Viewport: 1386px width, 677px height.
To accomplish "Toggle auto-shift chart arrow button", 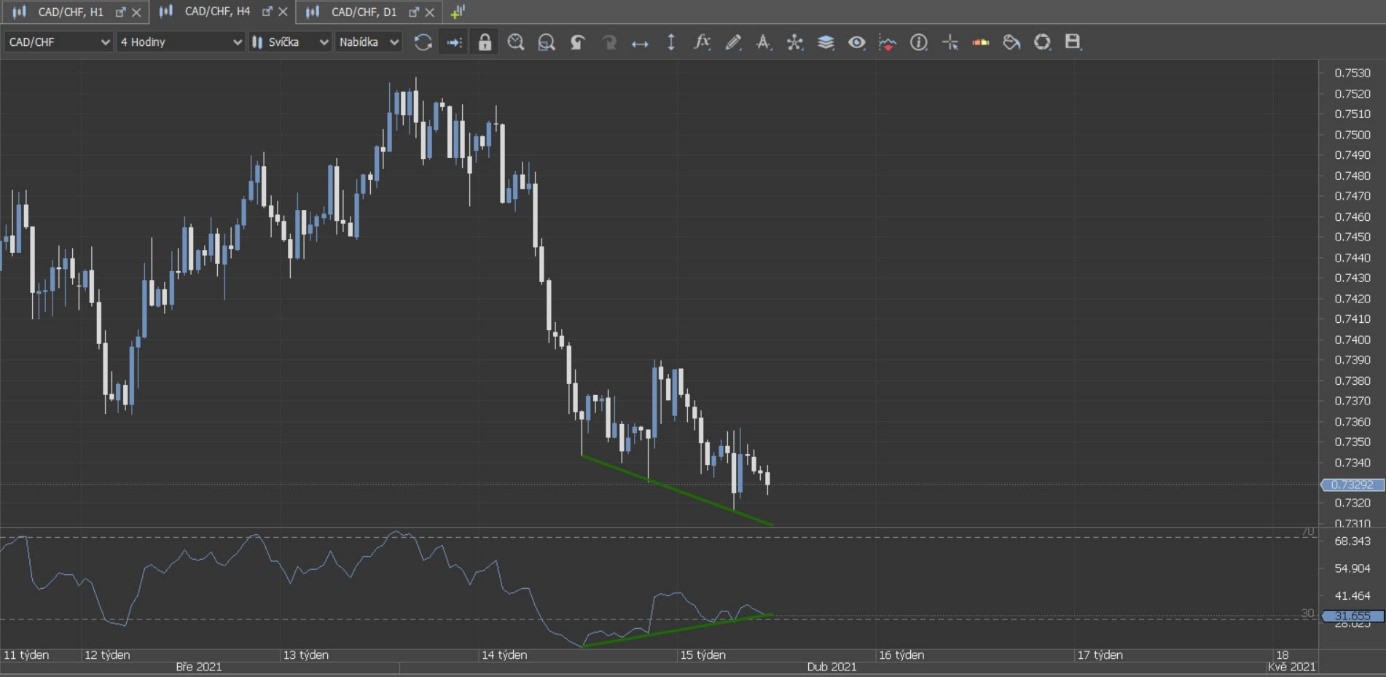I will (454, 42).
